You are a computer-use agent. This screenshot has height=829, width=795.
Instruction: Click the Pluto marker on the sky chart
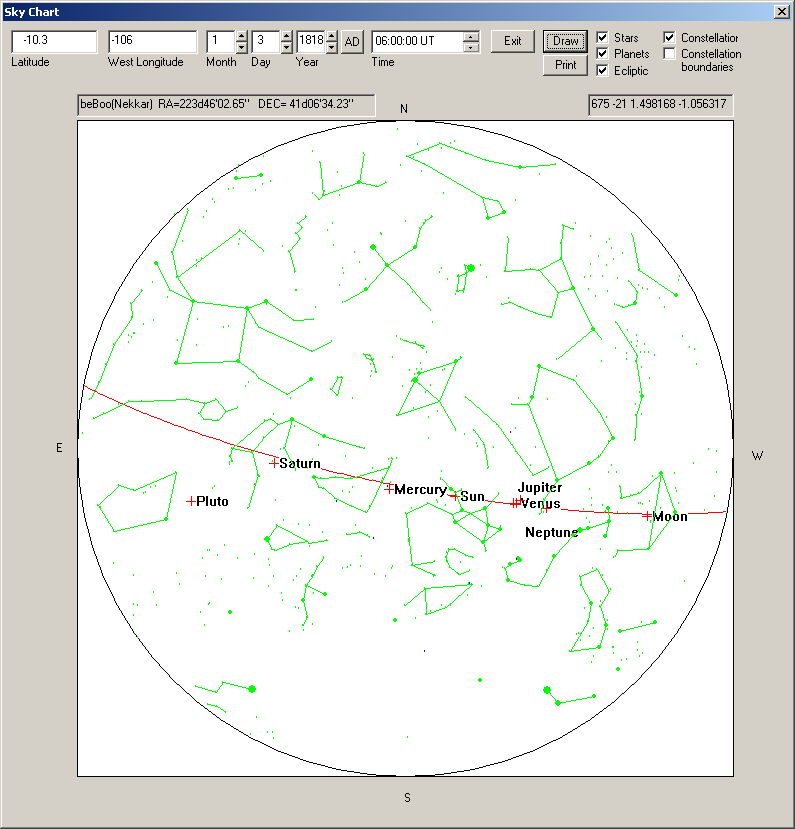point(191,501)
